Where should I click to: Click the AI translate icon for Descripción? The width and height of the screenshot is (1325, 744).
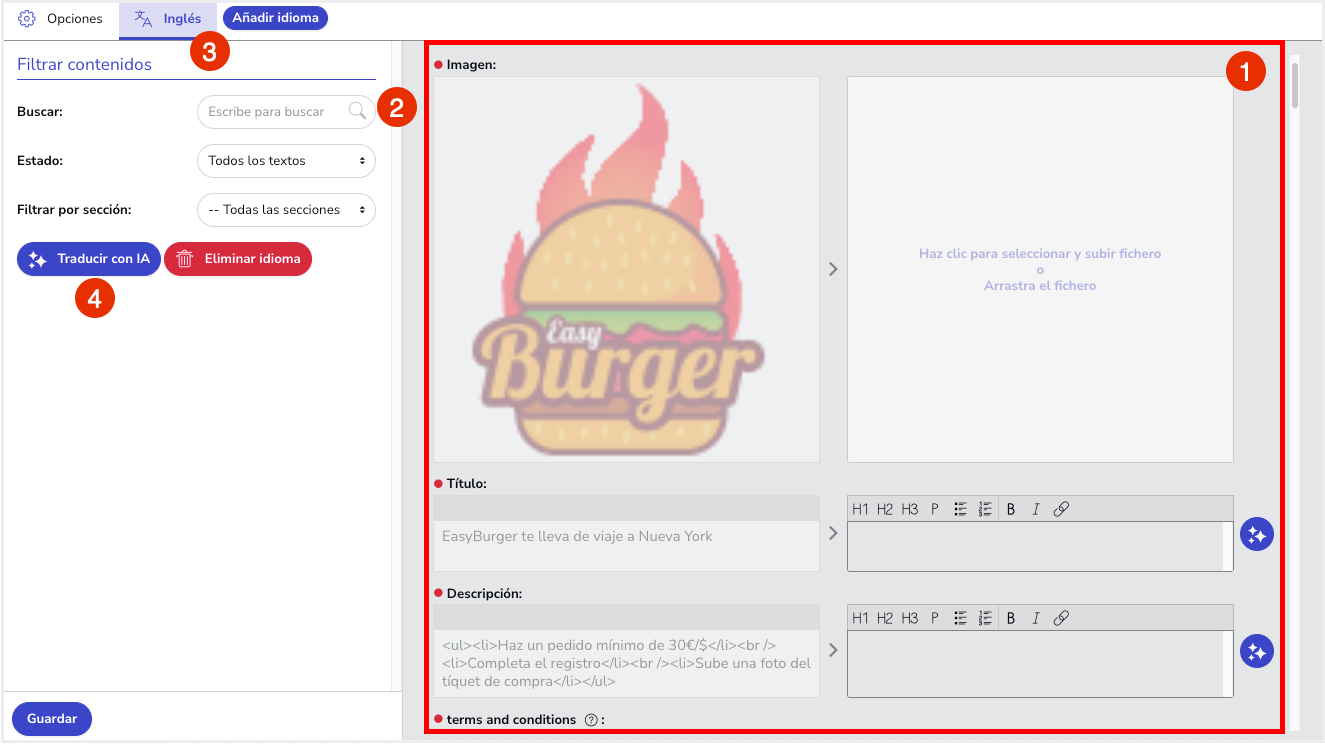pos(1257,651)
